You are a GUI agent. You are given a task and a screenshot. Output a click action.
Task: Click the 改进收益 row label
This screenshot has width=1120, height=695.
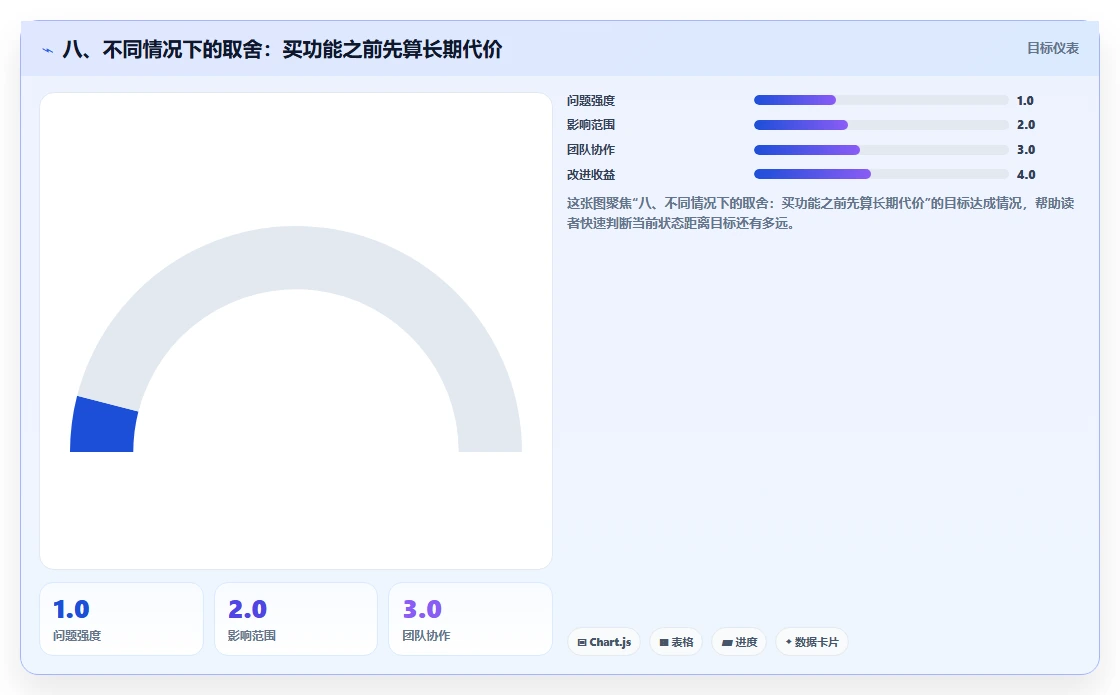tap(591, 174)
